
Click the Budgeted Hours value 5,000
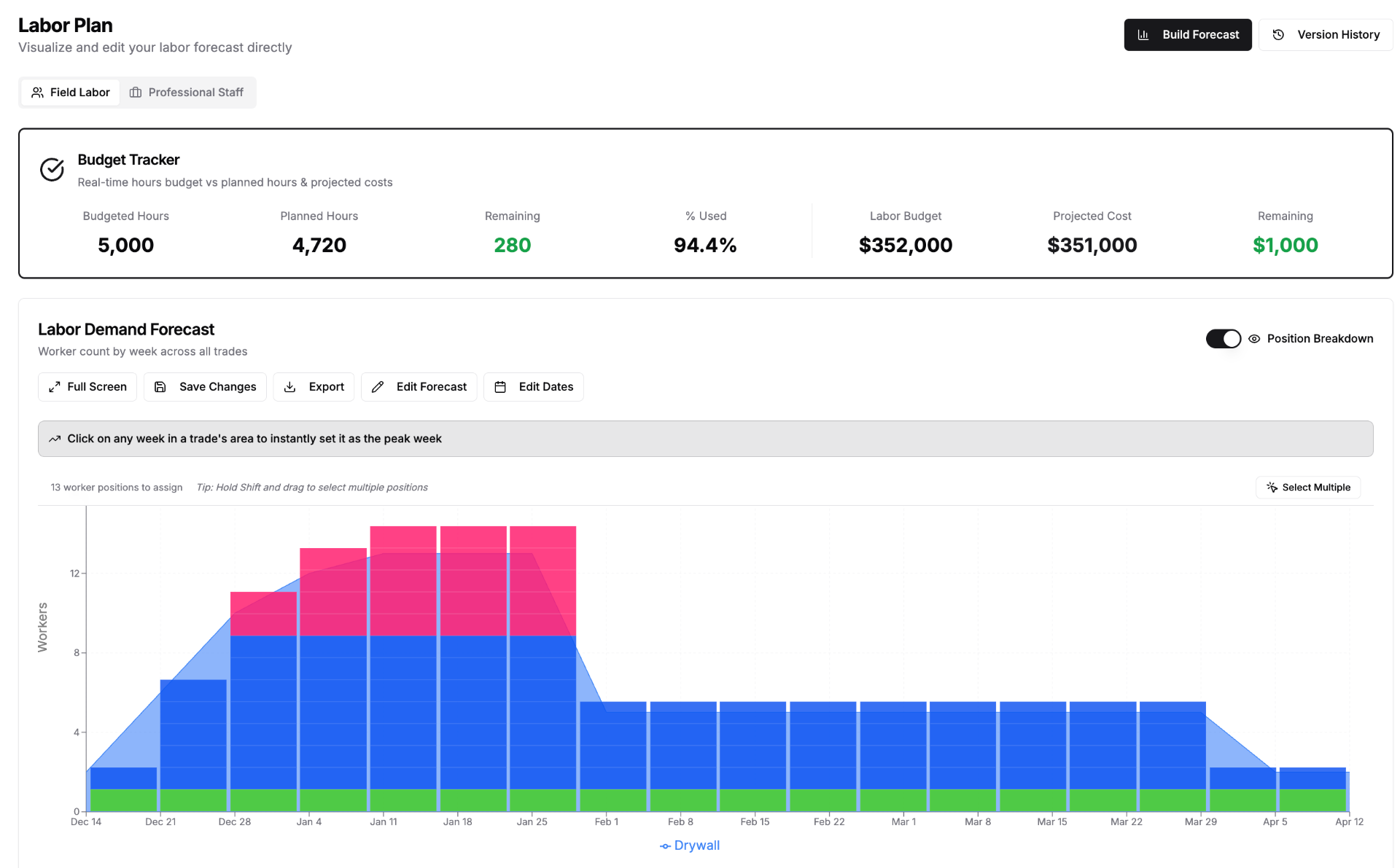126,246
